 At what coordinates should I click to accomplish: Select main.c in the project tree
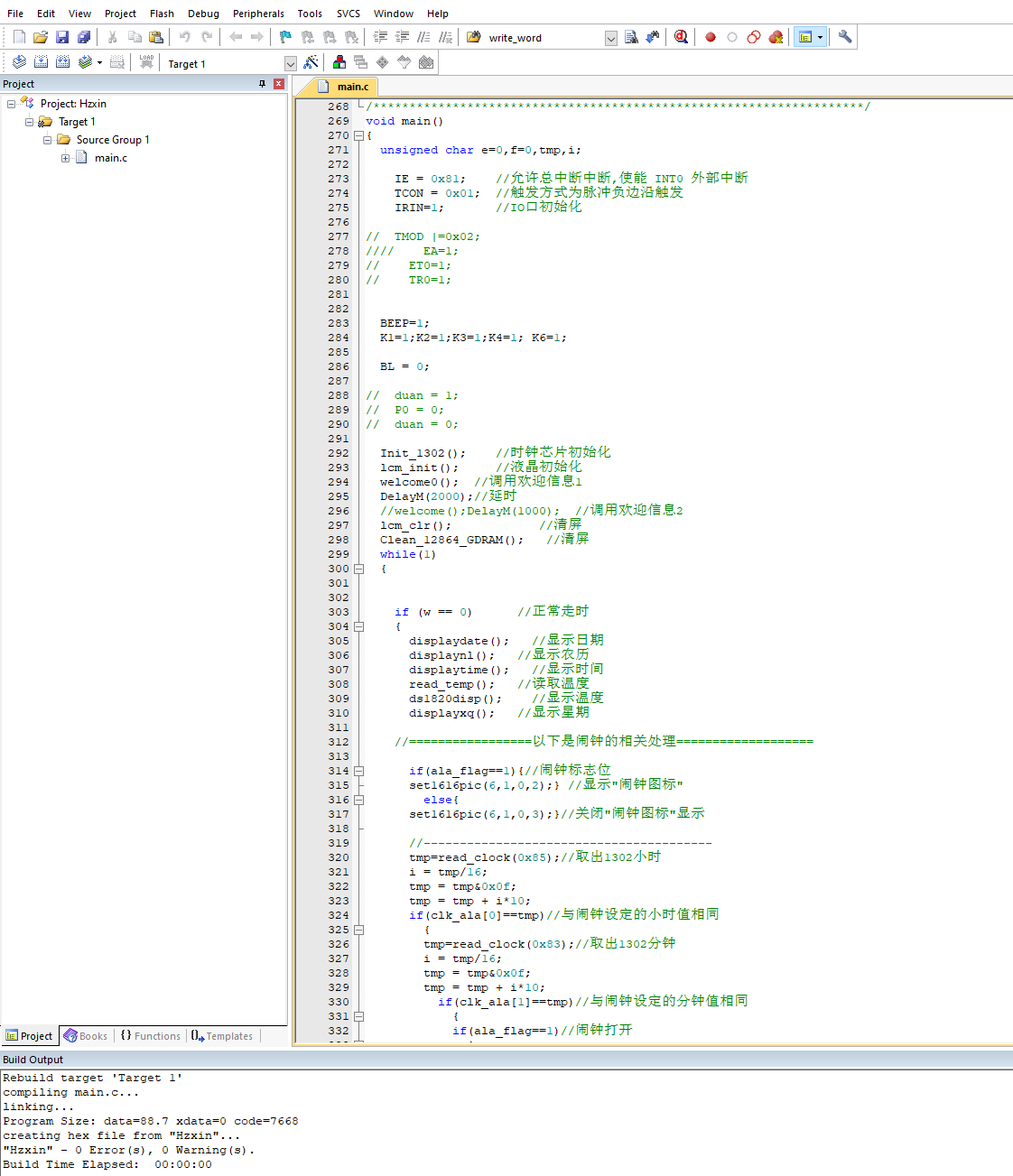(x=110, y=158)
